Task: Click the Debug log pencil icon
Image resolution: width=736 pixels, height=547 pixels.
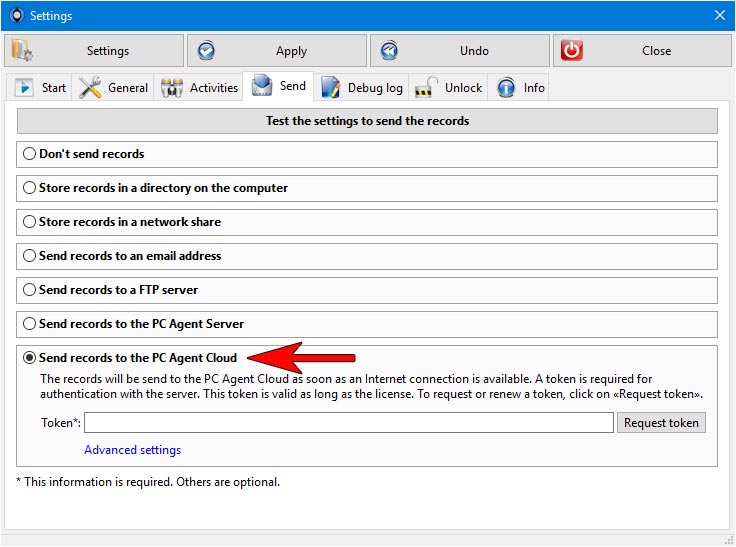Action: (x=331, y=87)
